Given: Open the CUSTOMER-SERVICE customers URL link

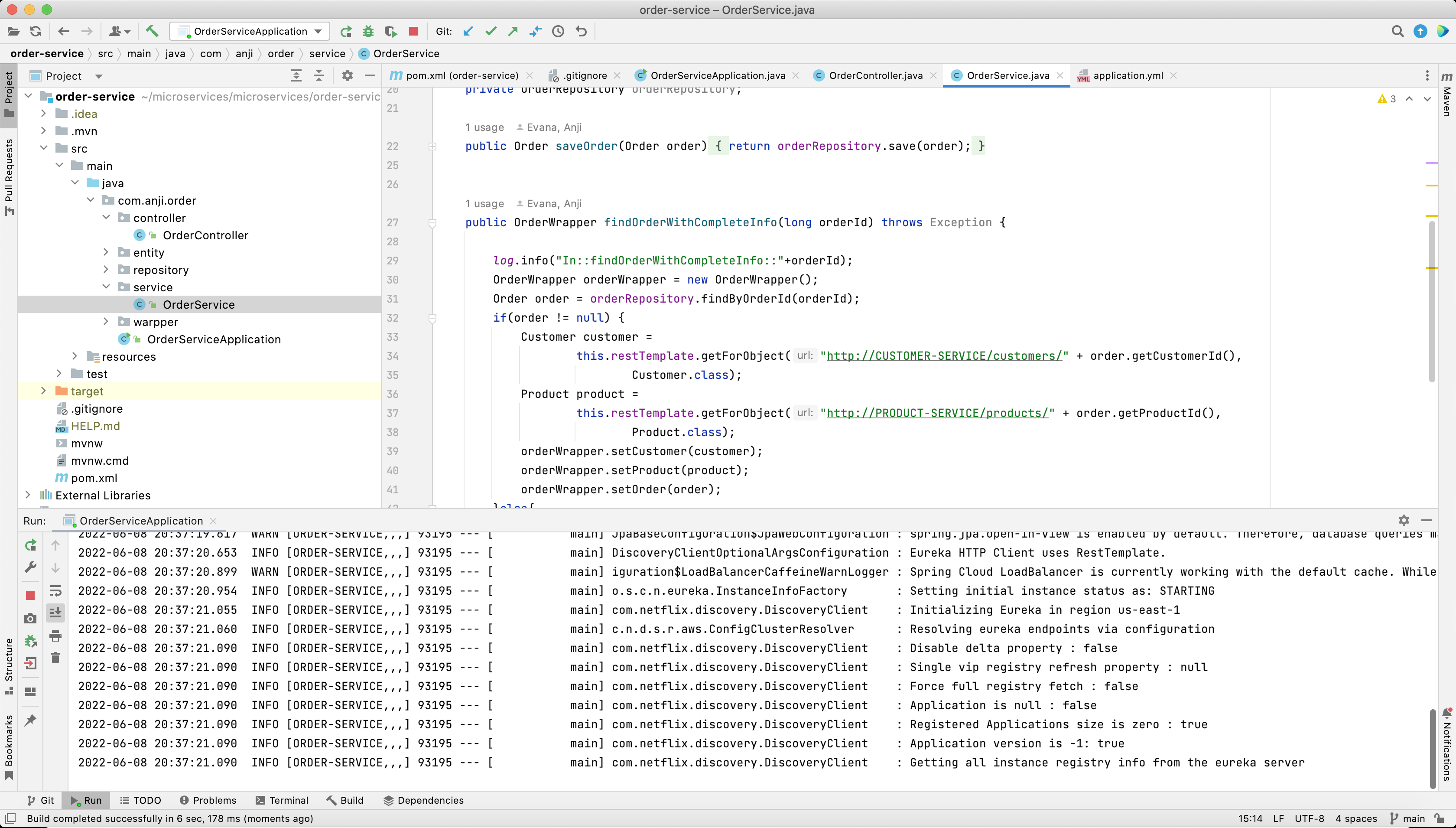Looking at the screenshot, I should (943, 356).
